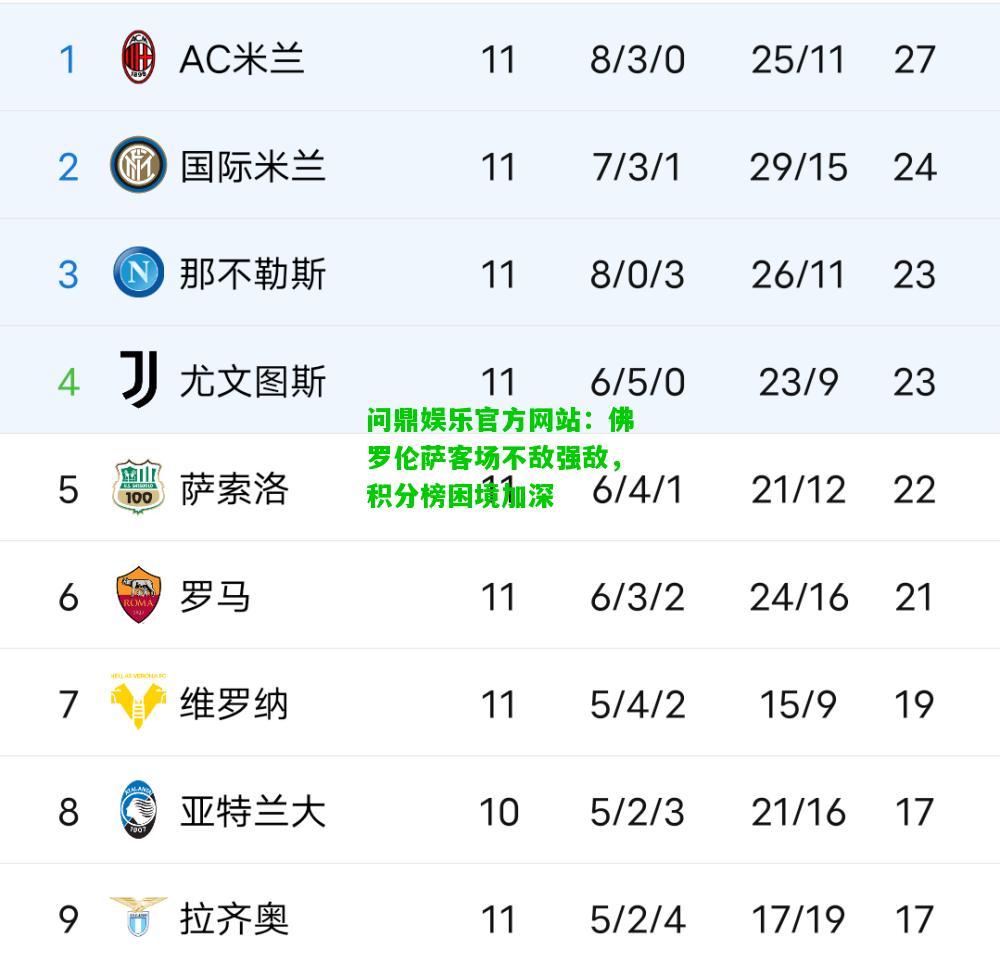
Task: Click 拉齐奥's 17/19 goals figure
Action: [798, 919]
